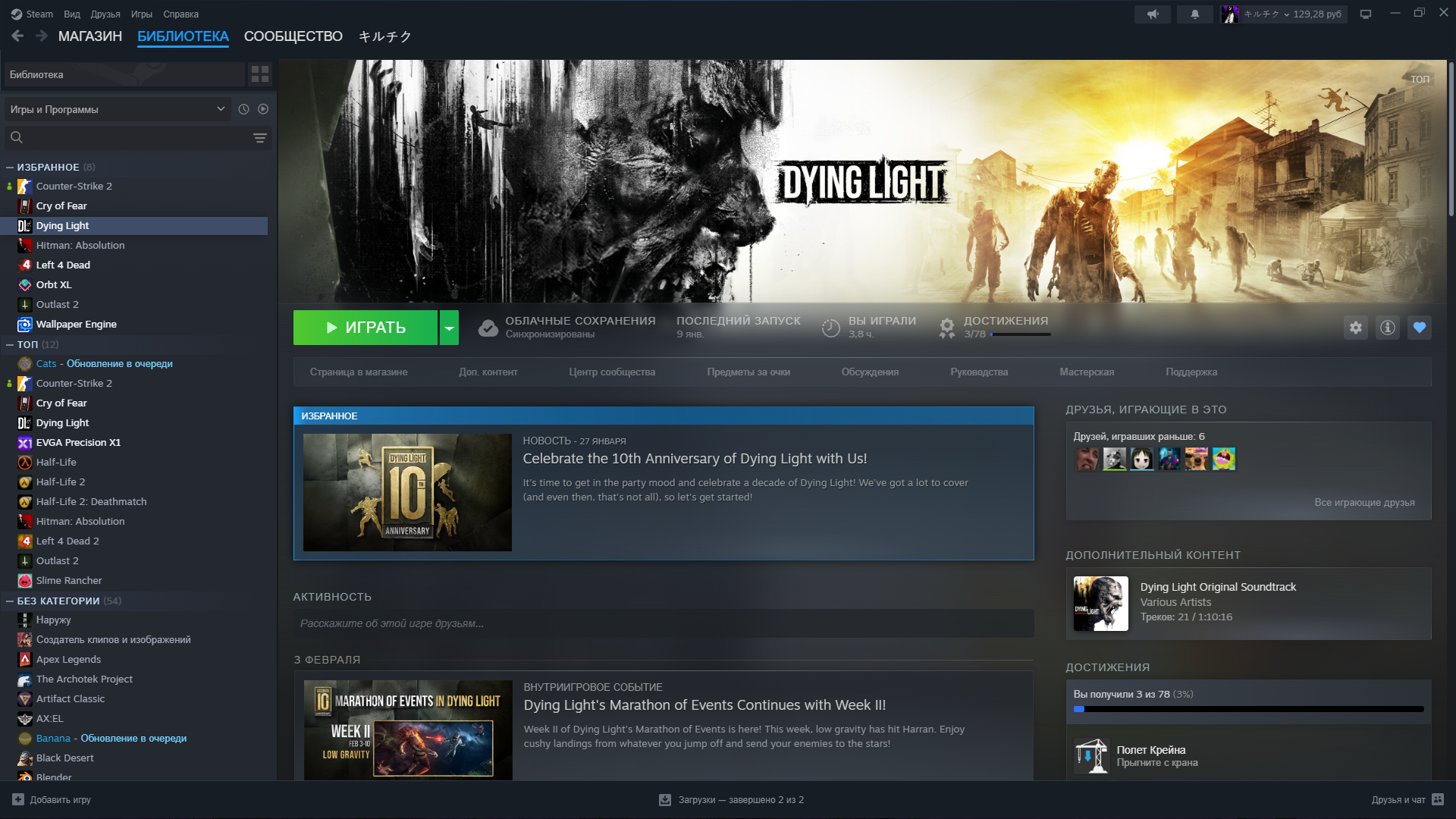The width and height of the screenshot is (1456, 819).
Task: Open Dying Light Original Soundtrack thumbnail
Action: coord(1100,604)
